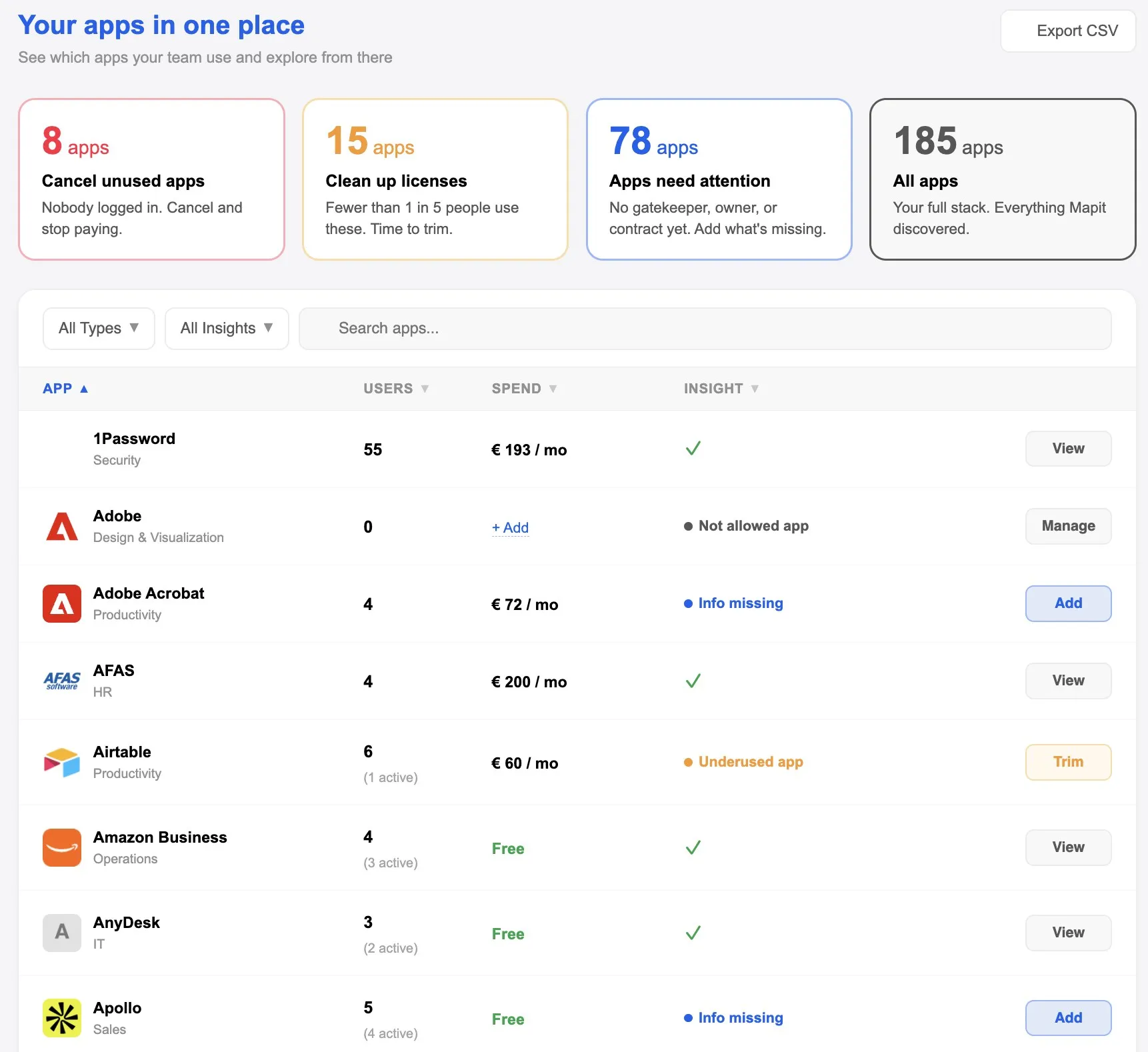Click the Not allowed app insight label
Image resolution: width=1148 pixels, height=1052 pixels.
pos(753,526)
